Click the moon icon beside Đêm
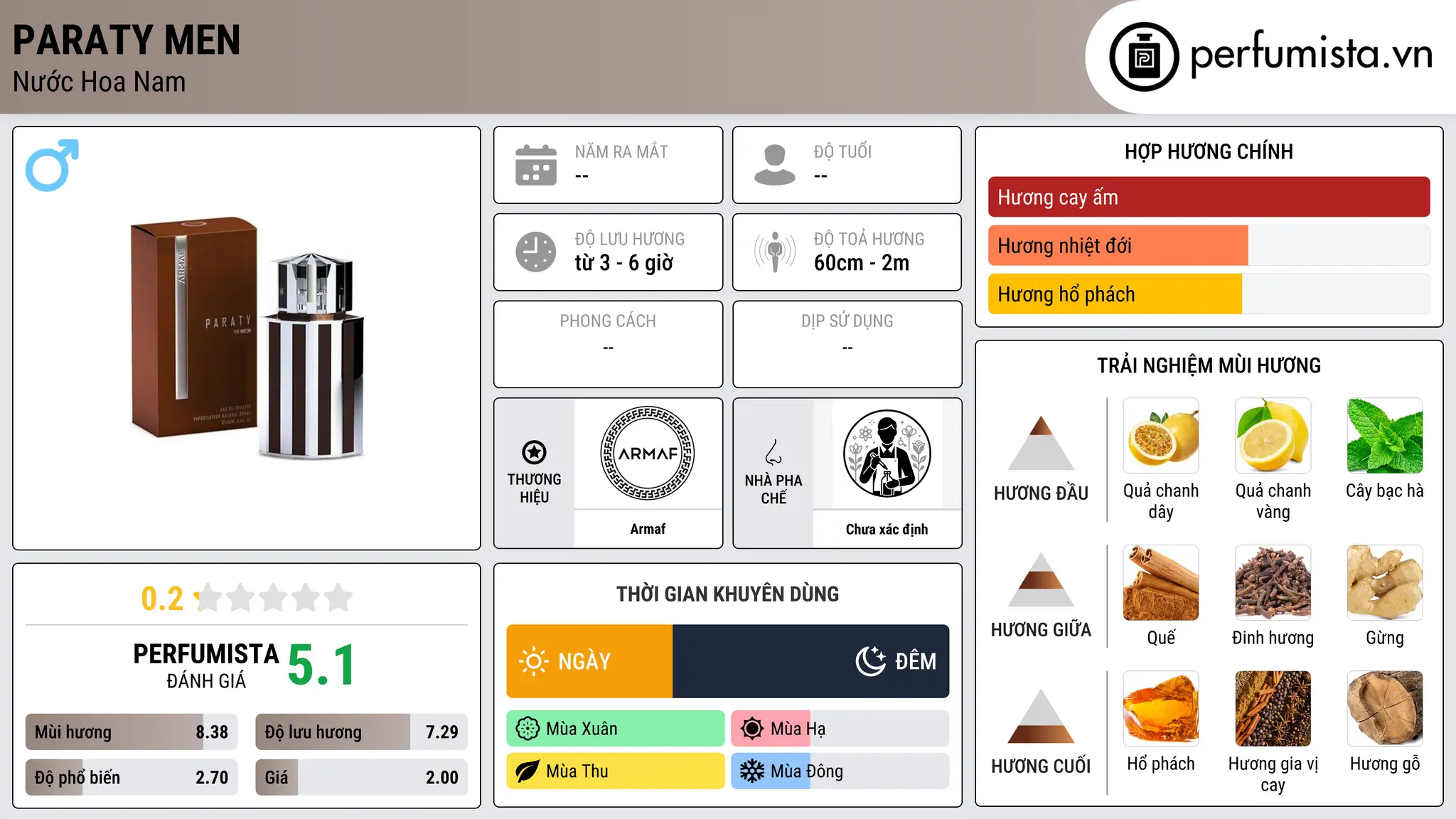Screen dimensions: 1456x819 coord(871,661)
